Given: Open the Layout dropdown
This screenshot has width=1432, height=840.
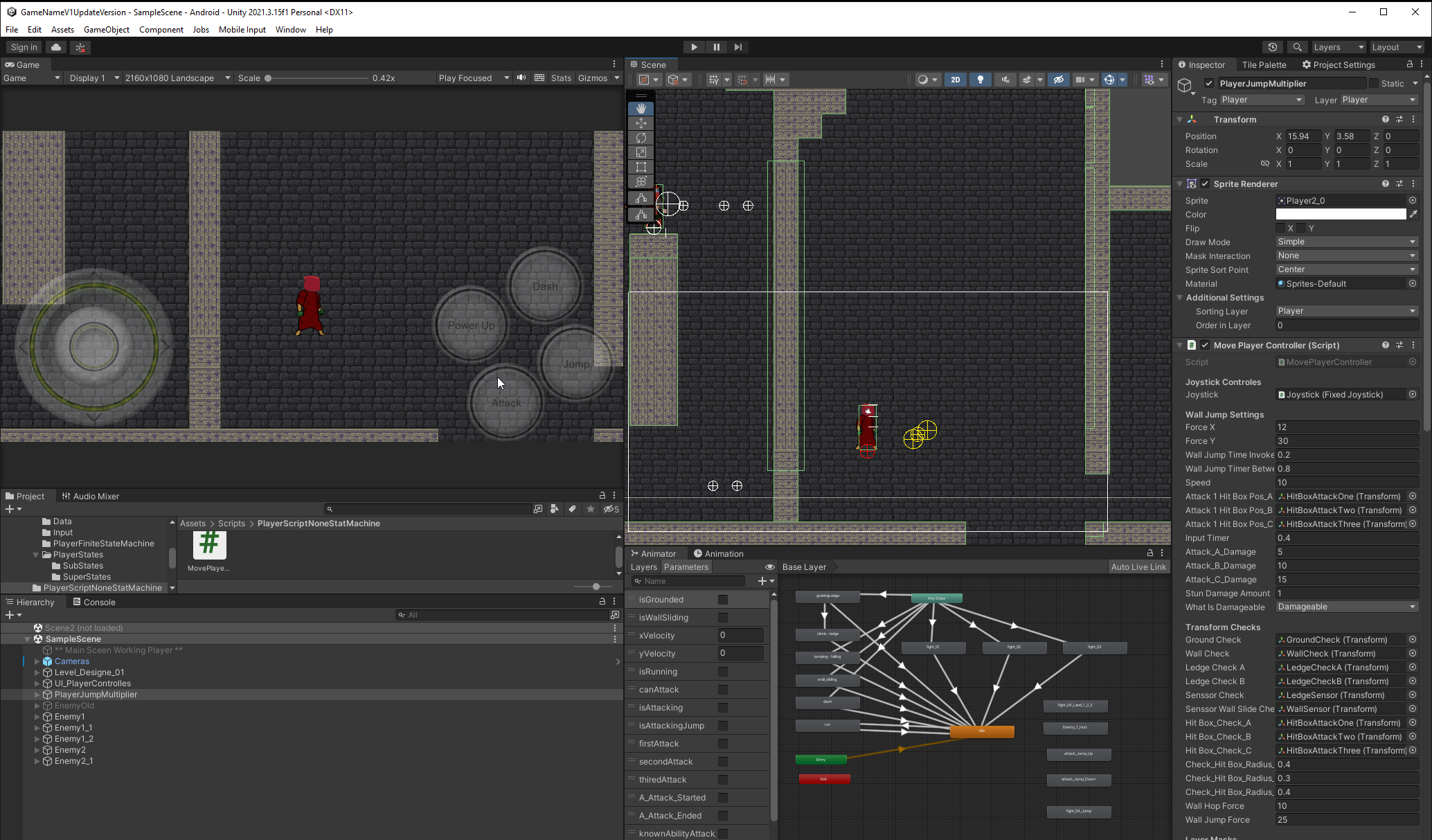Looking at the screenshot, I should 1395,46.
